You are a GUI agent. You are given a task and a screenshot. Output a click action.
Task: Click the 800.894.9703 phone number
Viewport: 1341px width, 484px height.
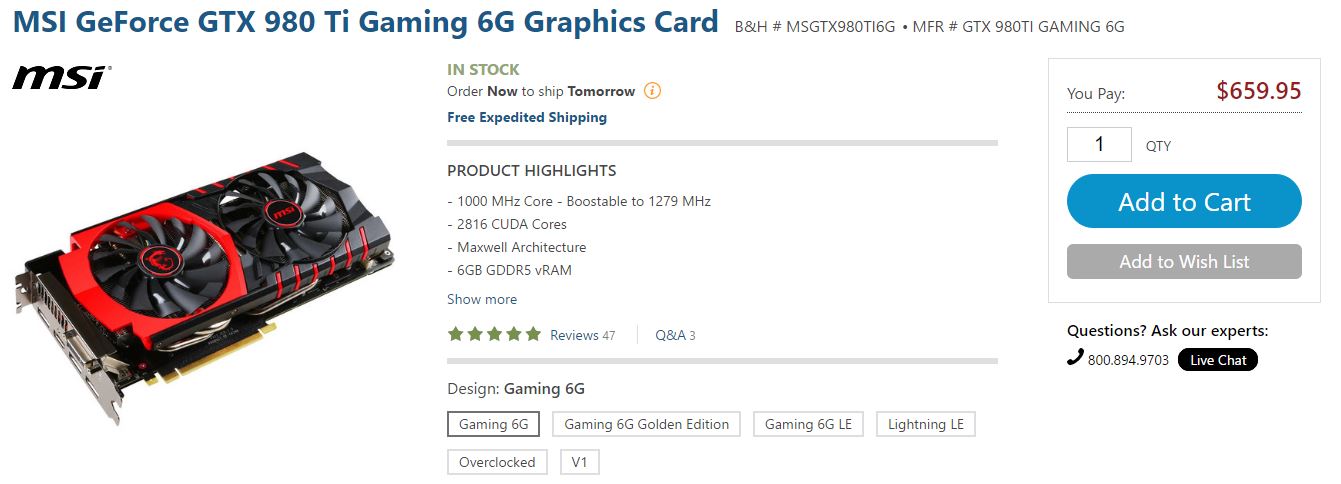pyautogui.click(x=1128, y=360)
